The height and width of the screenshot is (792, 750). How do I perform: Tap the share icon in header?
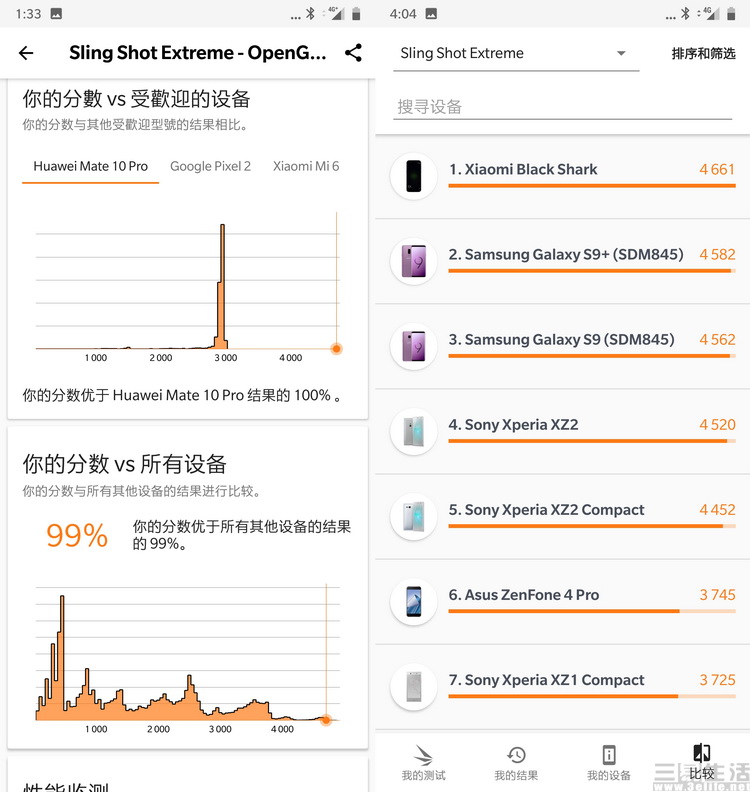353,54
